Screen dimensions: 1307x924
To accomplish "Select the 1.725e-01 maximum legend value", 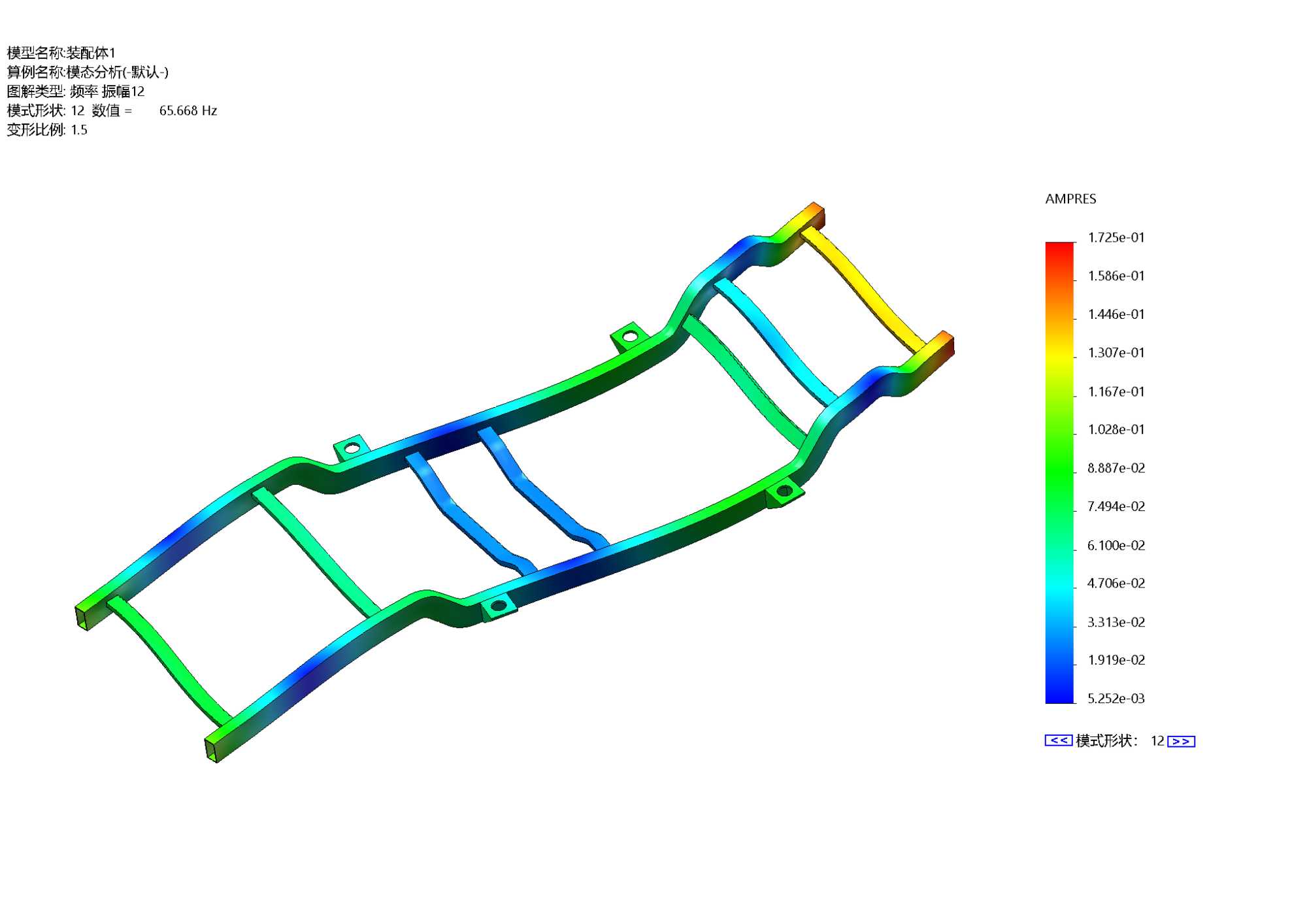I will [x=1116, y=238].
